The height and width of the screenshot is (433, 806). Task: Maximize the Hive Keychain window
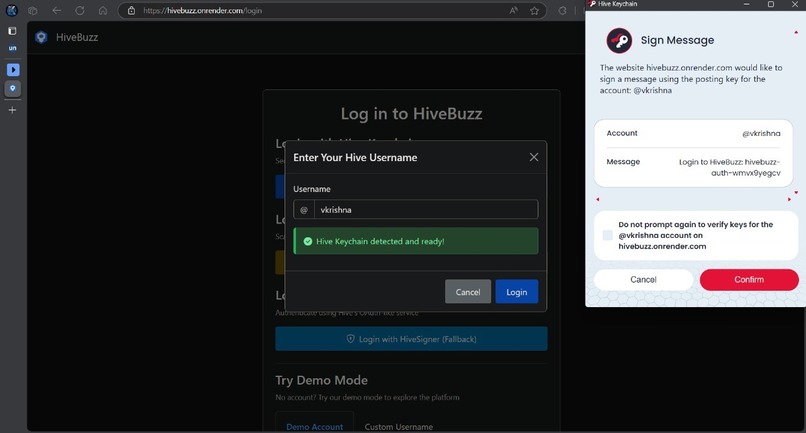pyautogui.click(x=771, y=4)
